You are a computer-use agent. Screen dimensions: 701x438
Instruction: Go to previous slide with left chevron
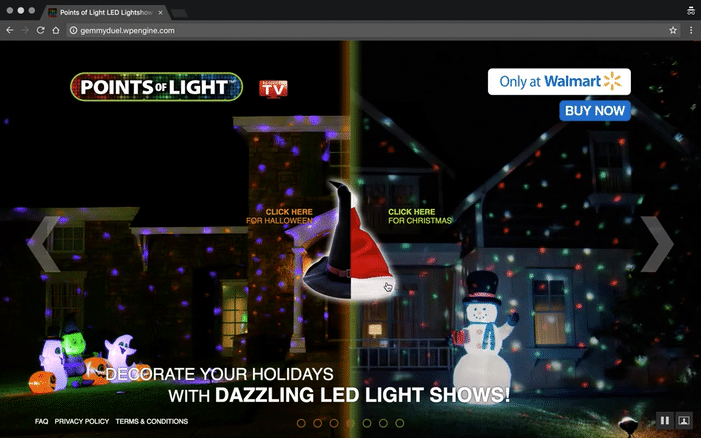43,244
